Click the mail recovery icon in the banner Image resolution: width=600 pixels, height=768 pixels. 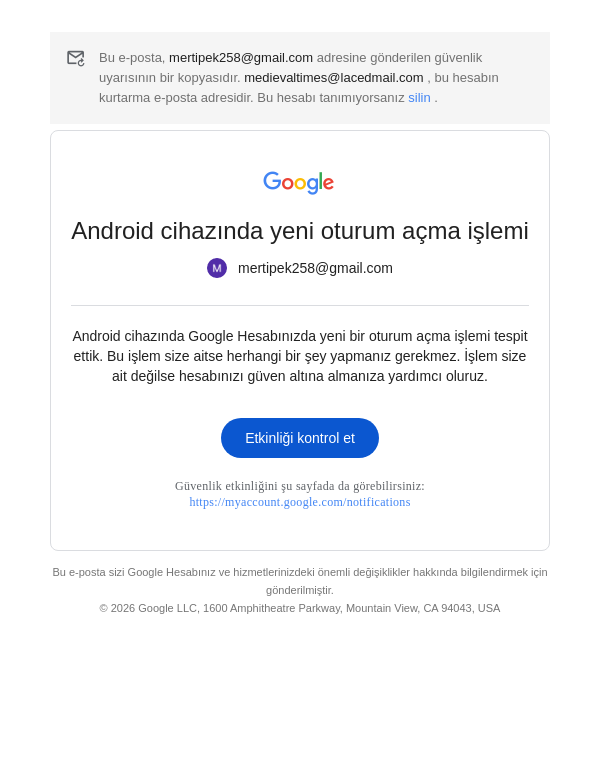coord(75,58)
